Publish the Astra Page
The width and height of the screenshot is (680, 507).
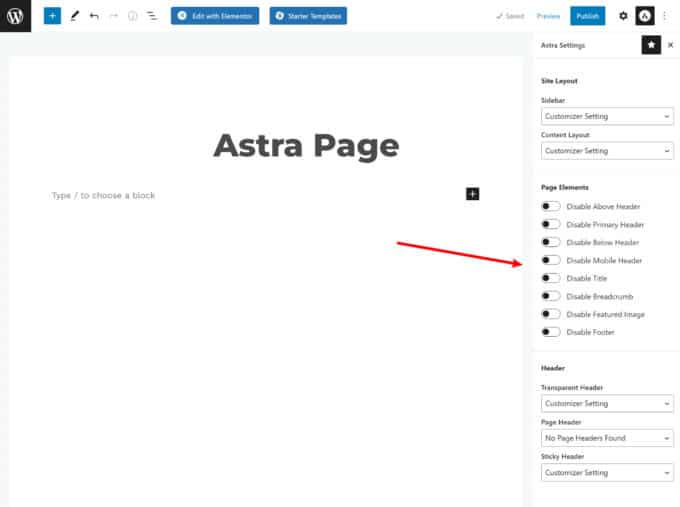587,16
